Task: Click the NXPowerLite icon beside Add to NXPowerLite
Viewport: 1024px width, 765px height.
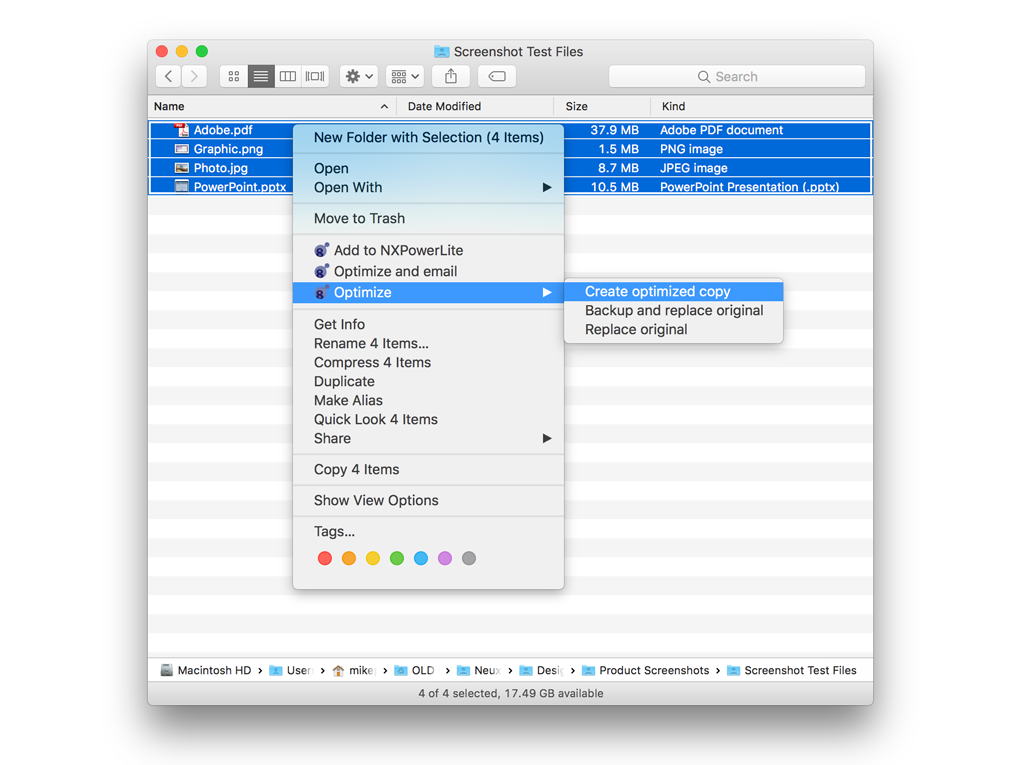Action: [x=321, y=250]
